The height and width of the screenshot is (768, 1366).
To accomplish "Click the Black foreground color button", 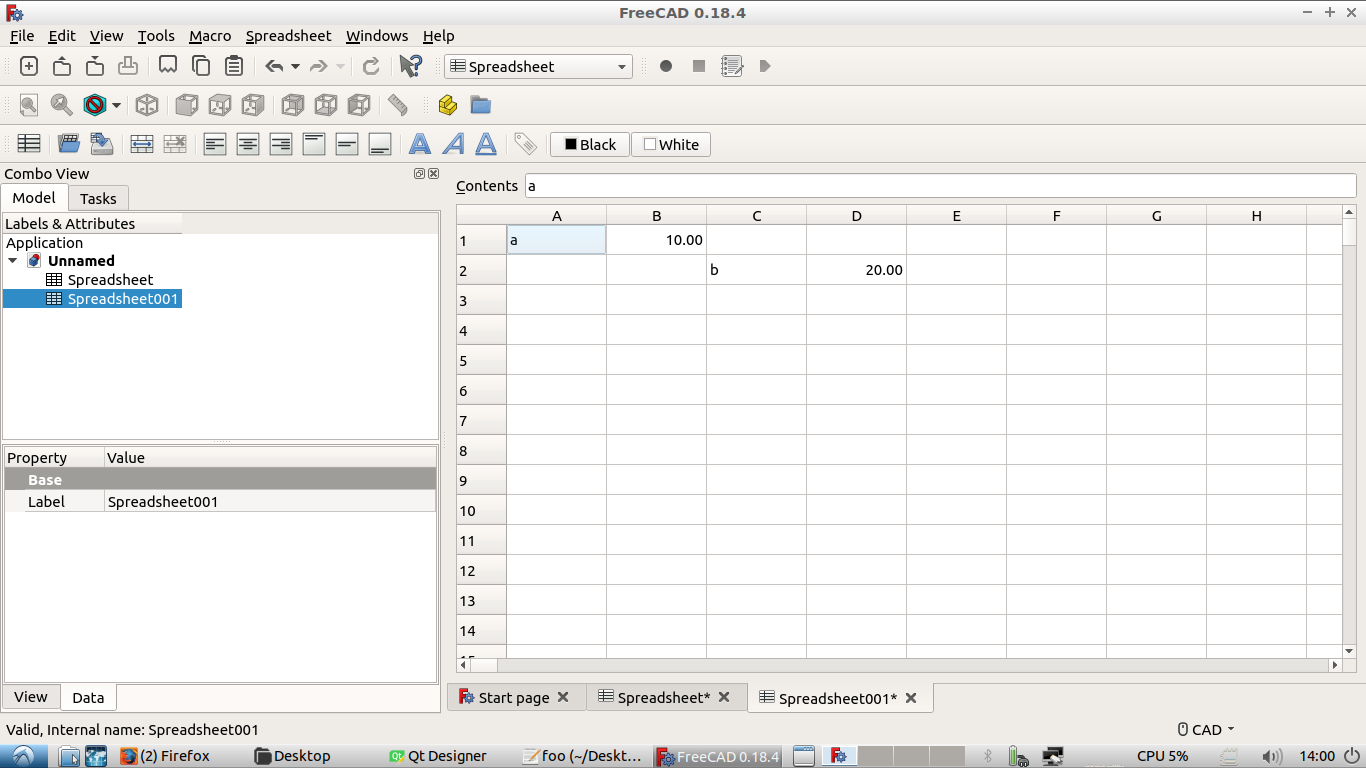I will [590, 145].
